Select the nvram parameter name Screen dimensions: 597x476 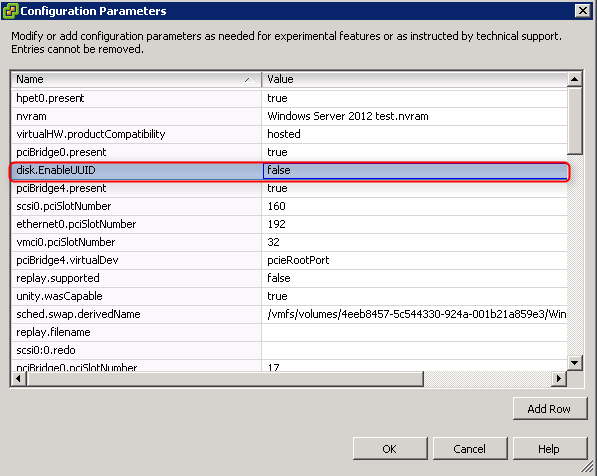tap(136, 116)
